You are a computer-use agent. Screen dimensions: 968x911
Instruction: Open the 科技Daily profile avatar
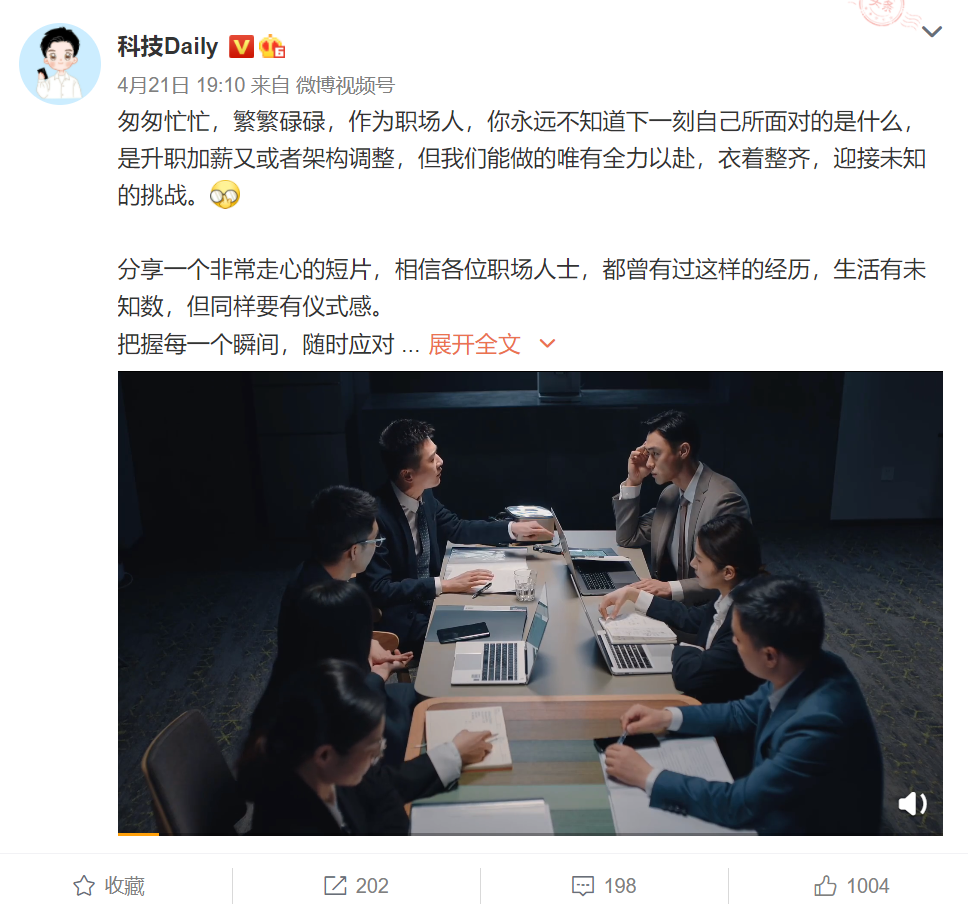point(60,64)
